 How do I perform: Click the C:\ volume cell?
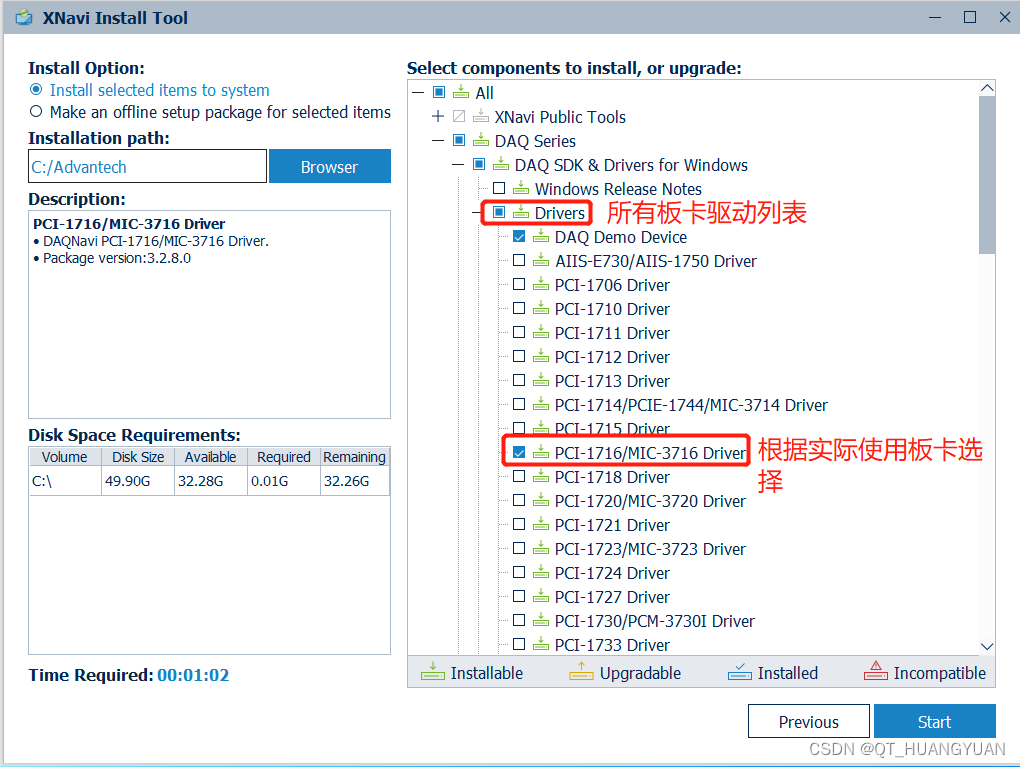tap(65, 481)
